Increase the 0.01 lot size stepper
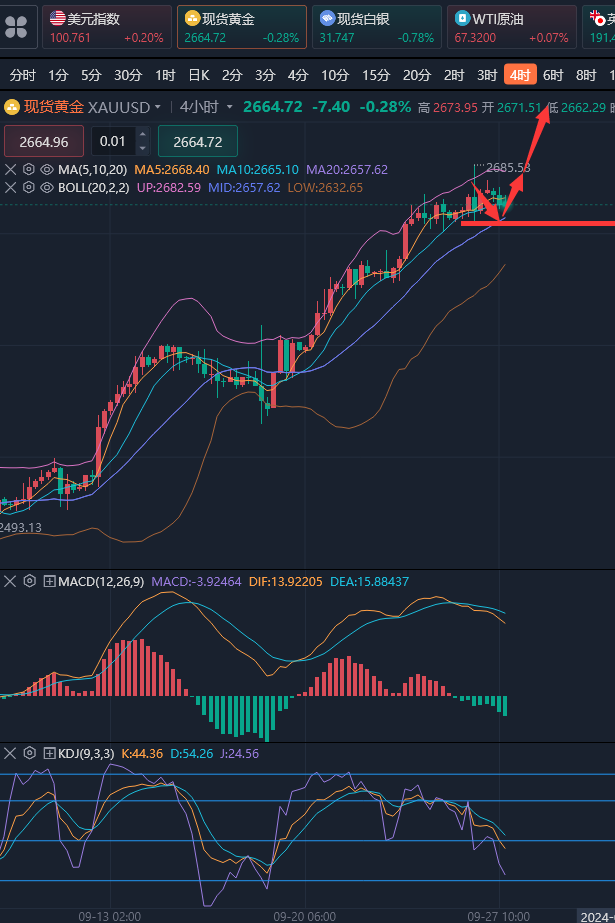The image size is (615, 923). [x=142, y=135]
